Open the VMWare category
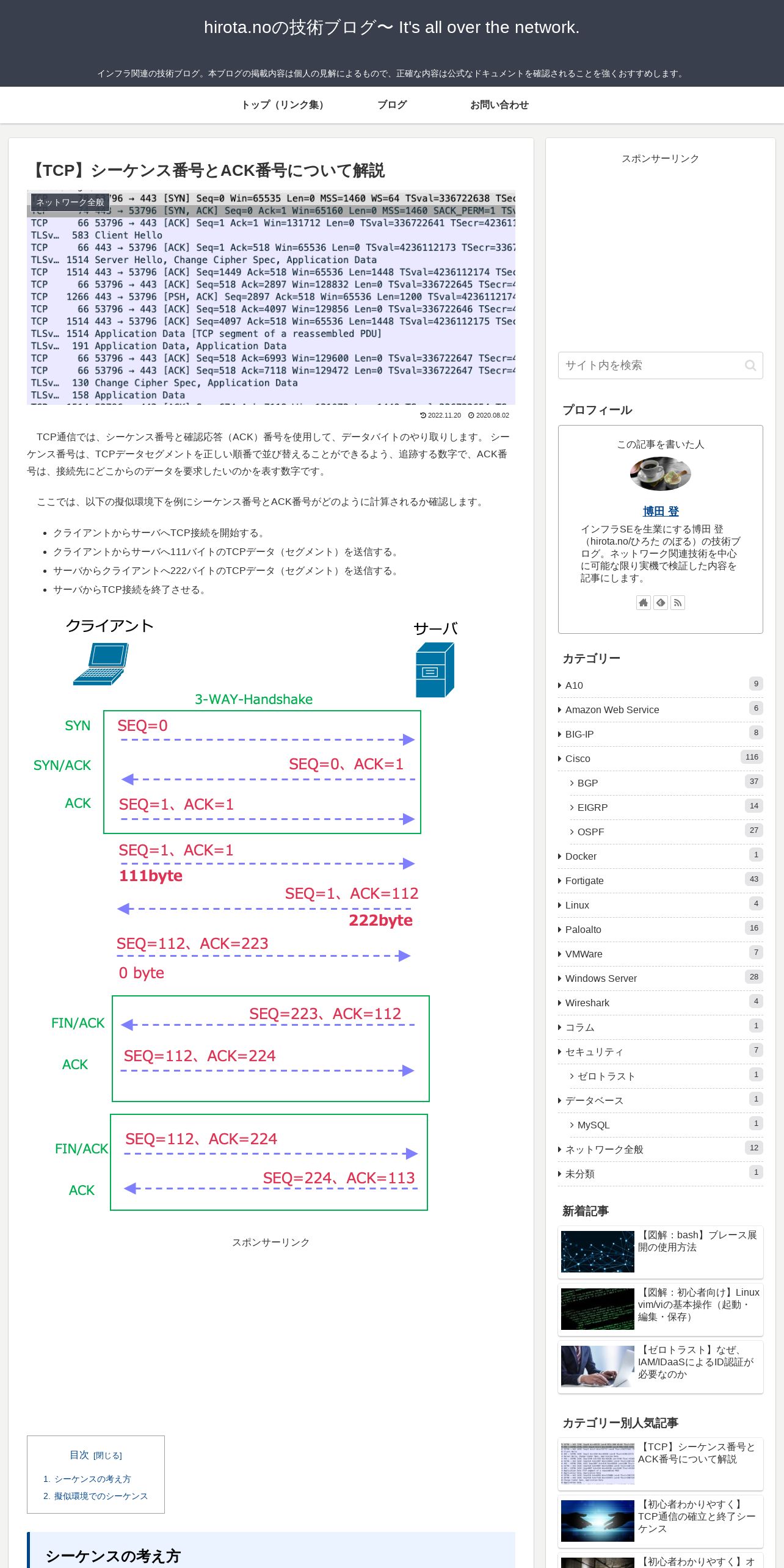784x1568 pixels. click(660, 954)
